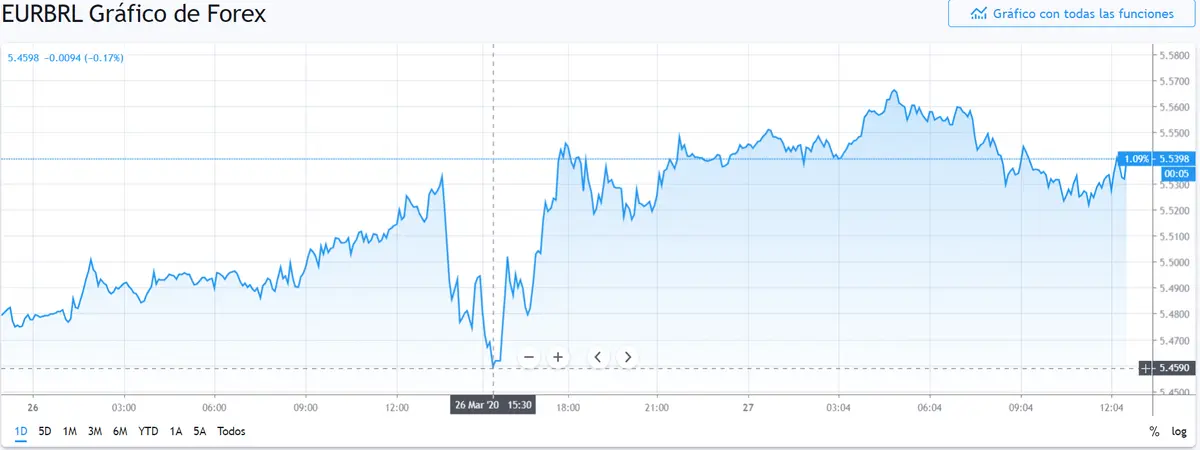Viewport: 1200px width, 450px height.
Task: Select the 1D time range
Action: [x=21, y=431]
